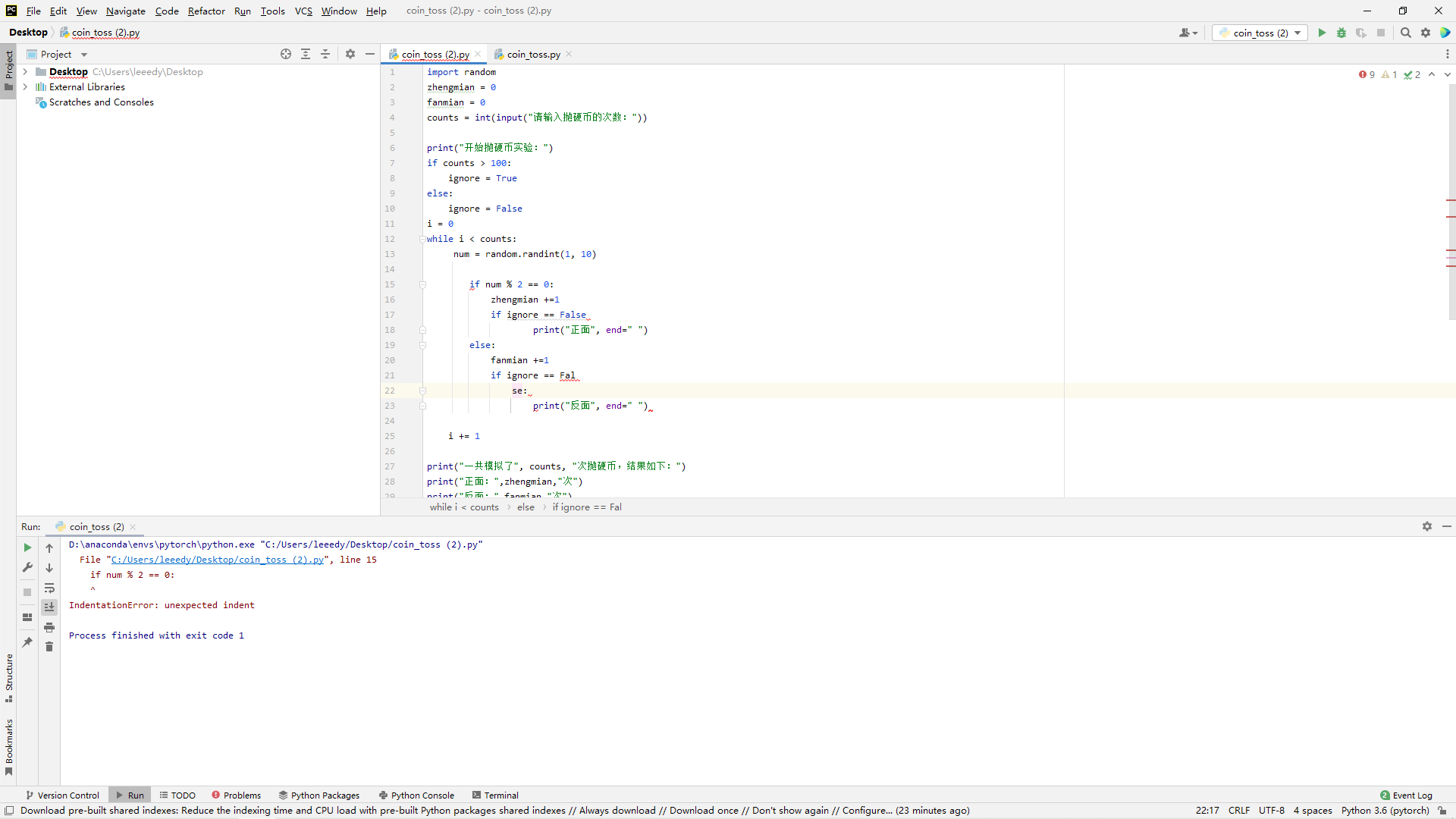Open run configuration dropdown coin_toss (2)
Viewport: 1456px width, 819px height.
[1260, 33]
